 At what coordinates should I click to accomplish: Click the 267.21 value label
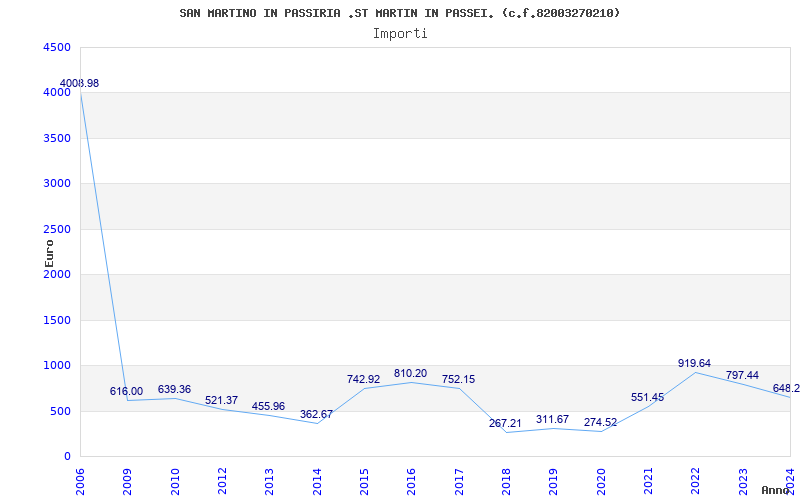505,423
